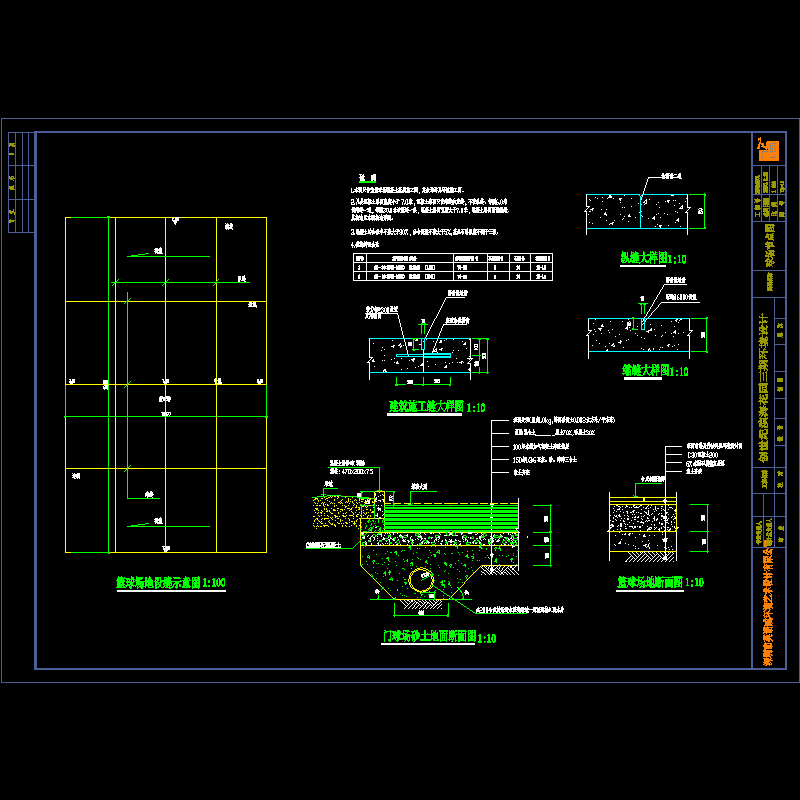Select the yellow drain pipe circle in section
This screenshot has height=800, width=800.
421,580
